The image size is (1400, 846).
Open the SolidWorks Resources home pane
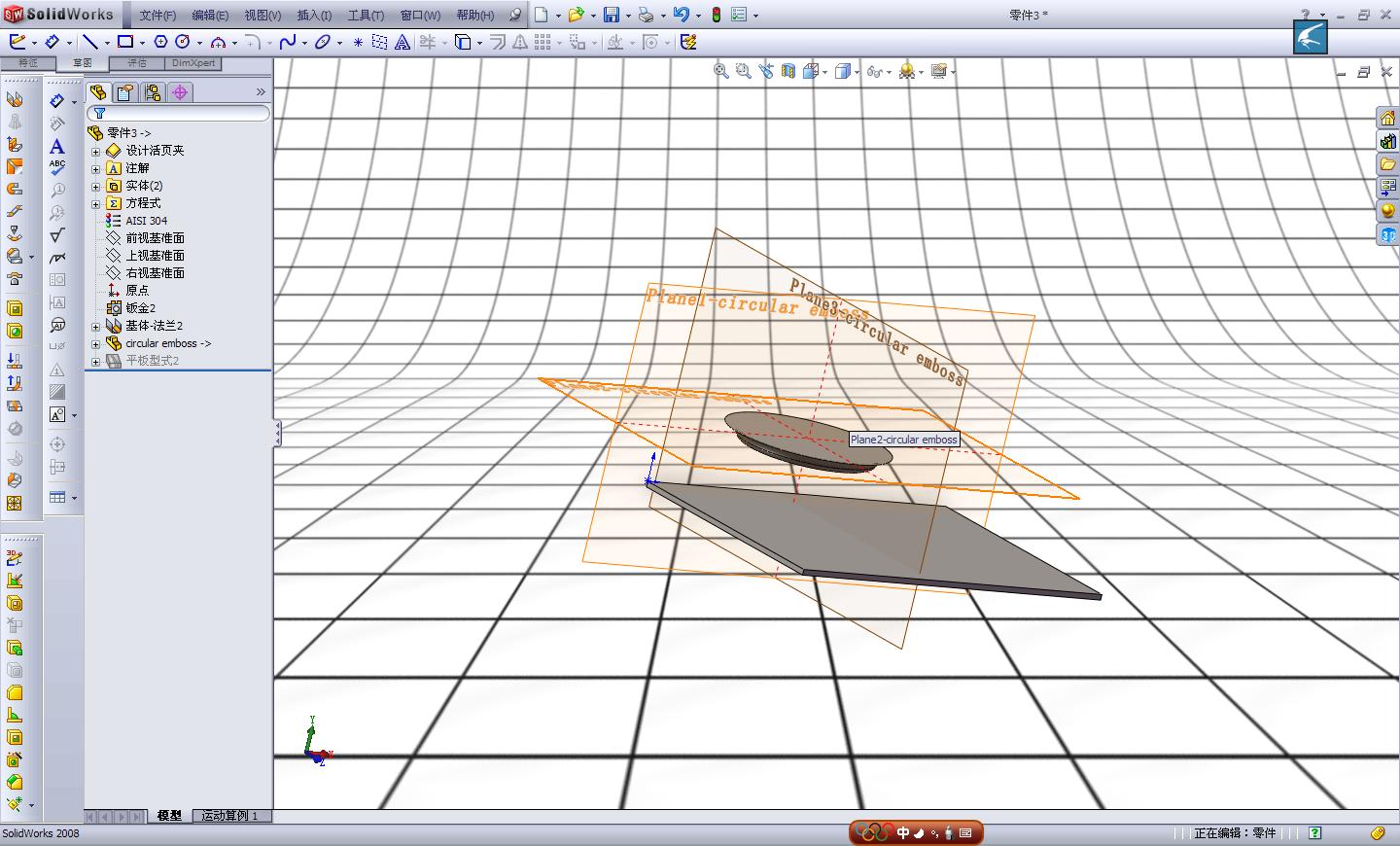1387,118
